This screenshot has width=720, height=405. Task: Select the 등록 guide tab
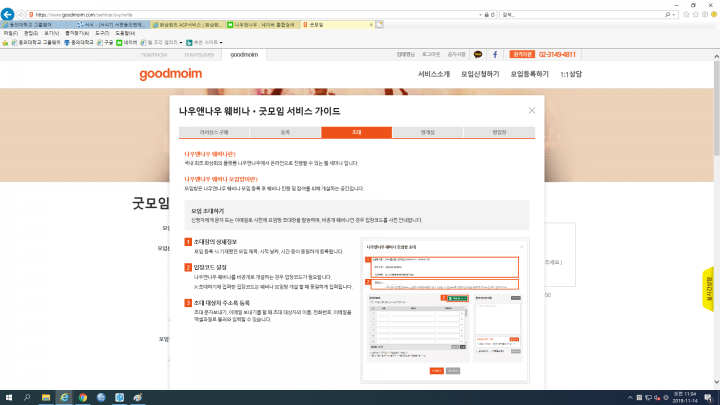point(285,132)
